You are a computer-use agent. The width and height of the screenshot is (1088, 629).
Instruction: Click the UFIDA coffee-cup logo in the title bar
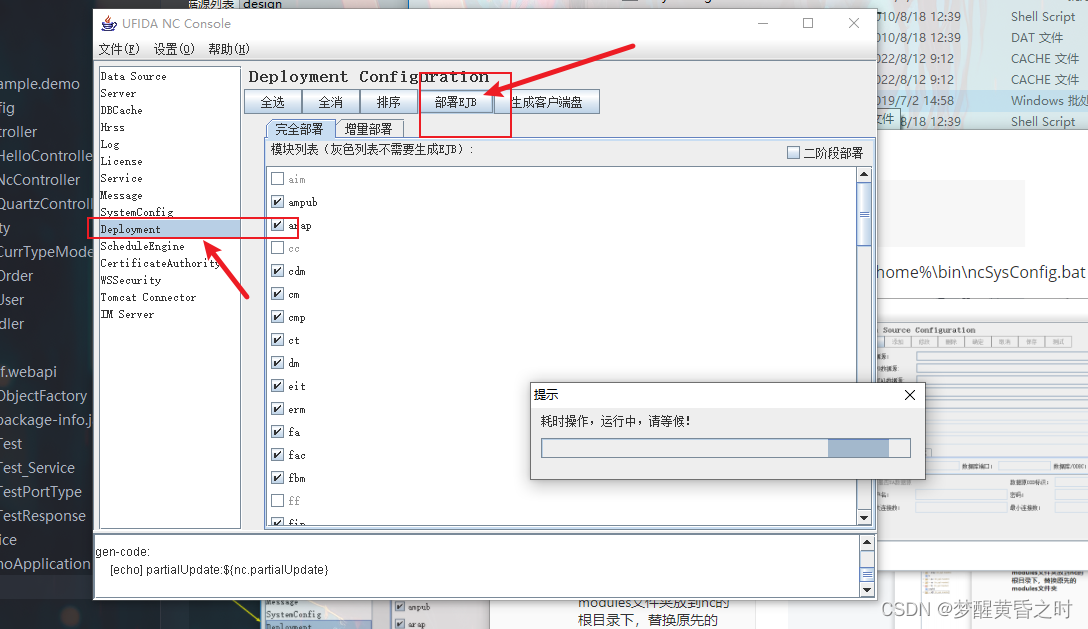click(108, 23)
